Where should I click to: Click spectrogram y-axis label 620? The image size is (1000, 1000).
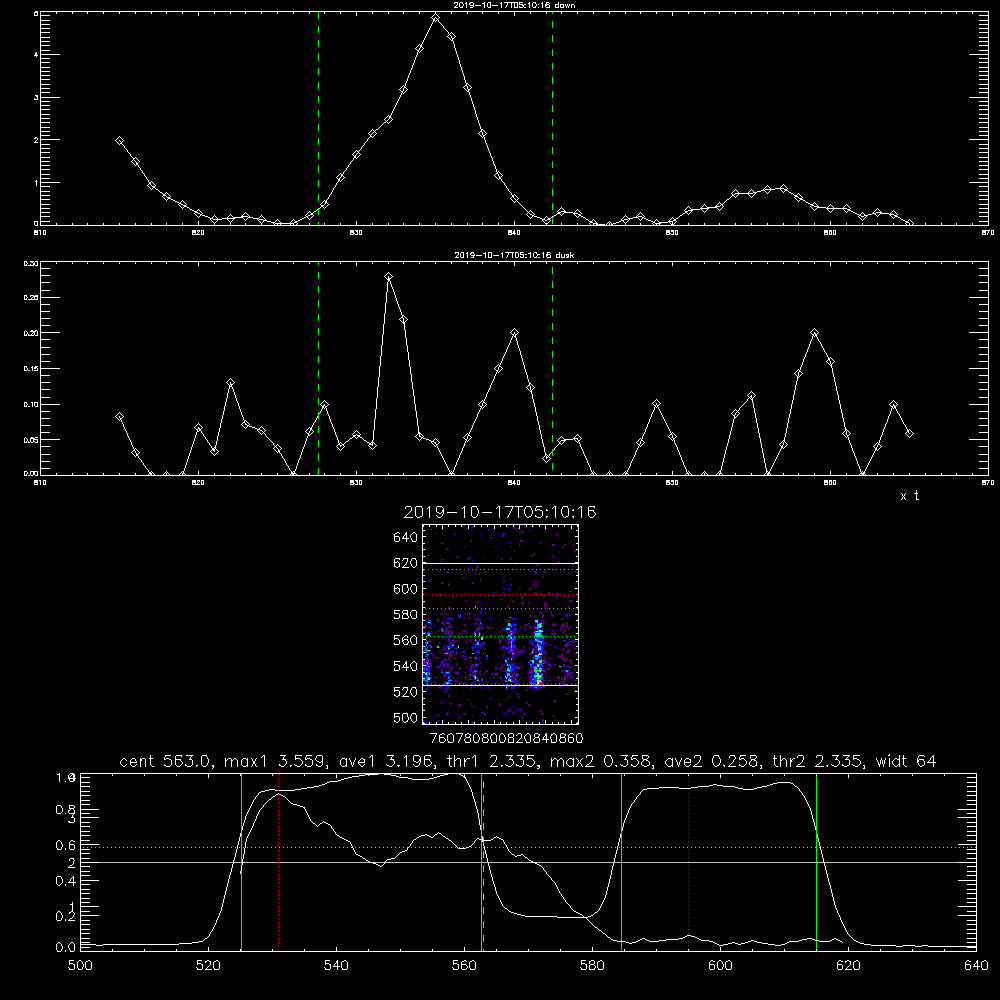point(405,563)
